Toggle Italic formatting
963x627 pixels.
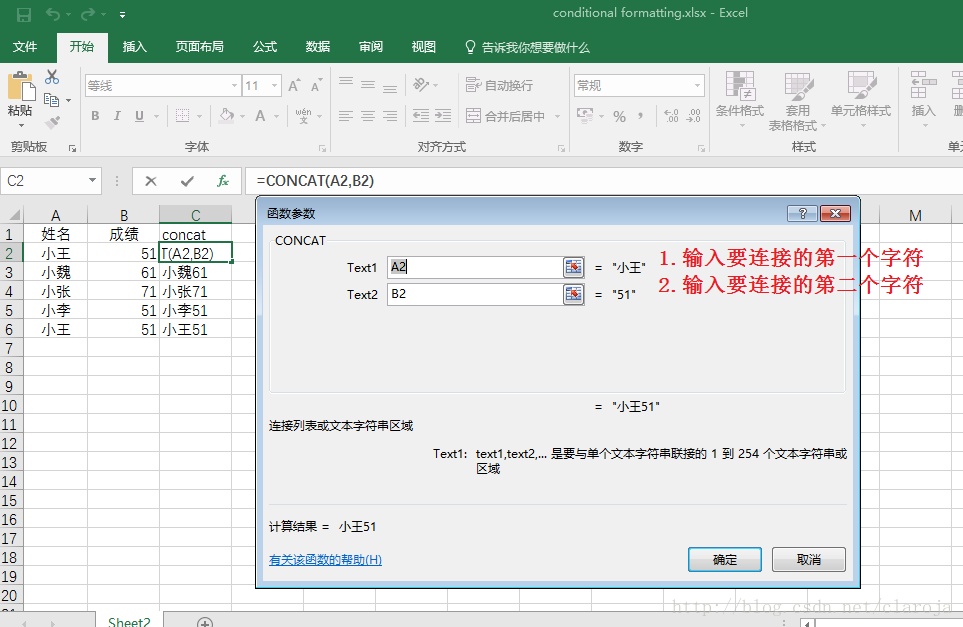pyautogui.click(x=117, y=115)
